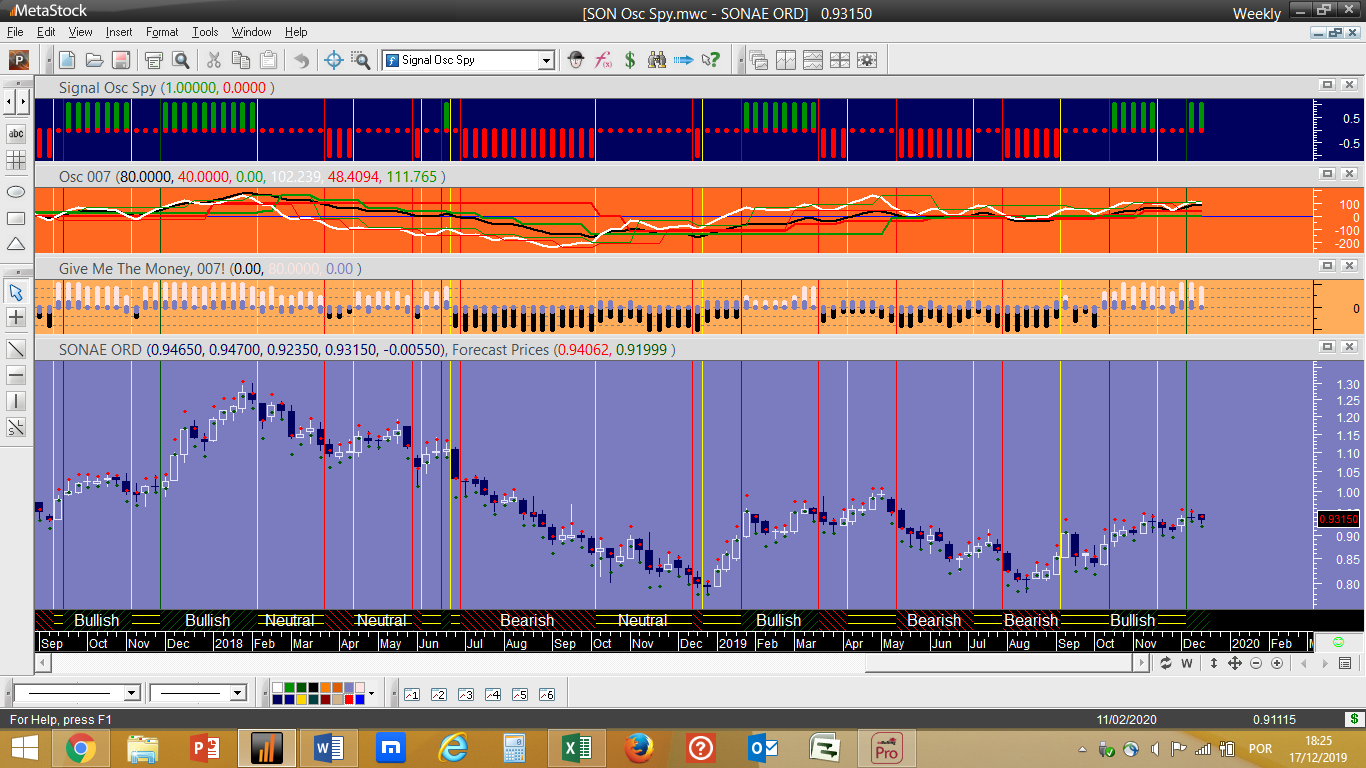Viewport: 1366px width, 768px height.
Task: Click the green dollar sign icon
Action: click(x=630, y=60)
